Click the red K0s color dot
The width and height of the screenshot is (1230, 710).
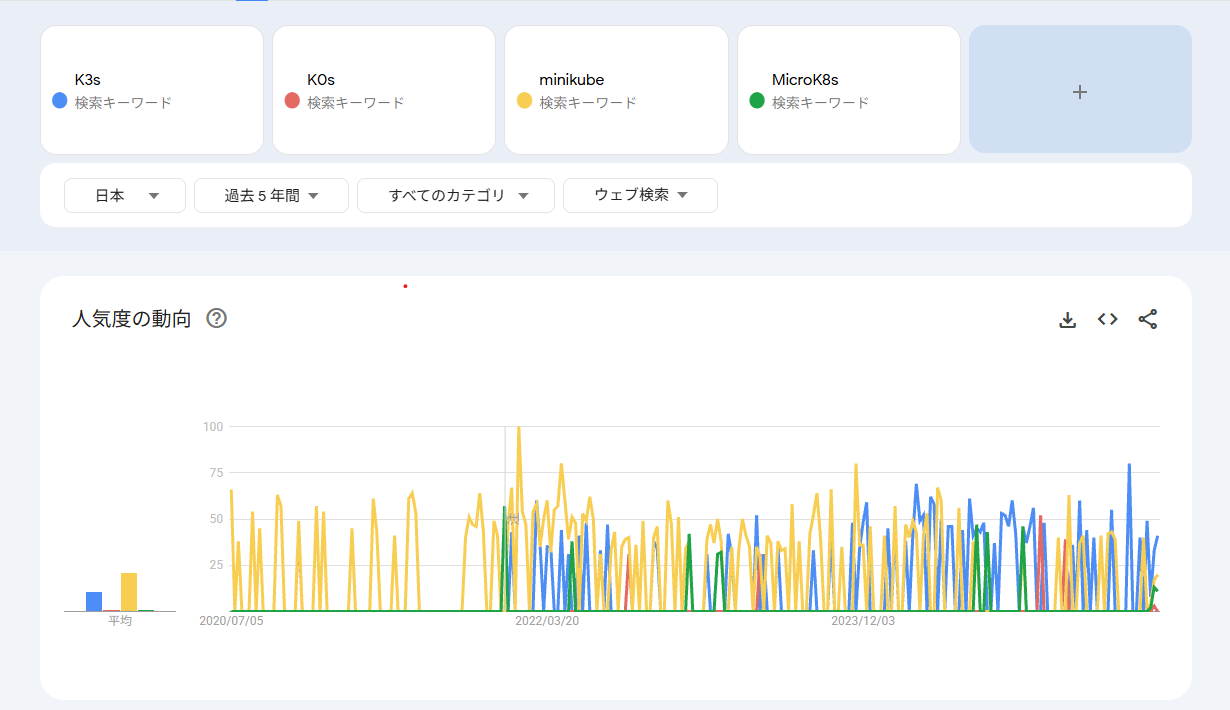tap(292, 101)
